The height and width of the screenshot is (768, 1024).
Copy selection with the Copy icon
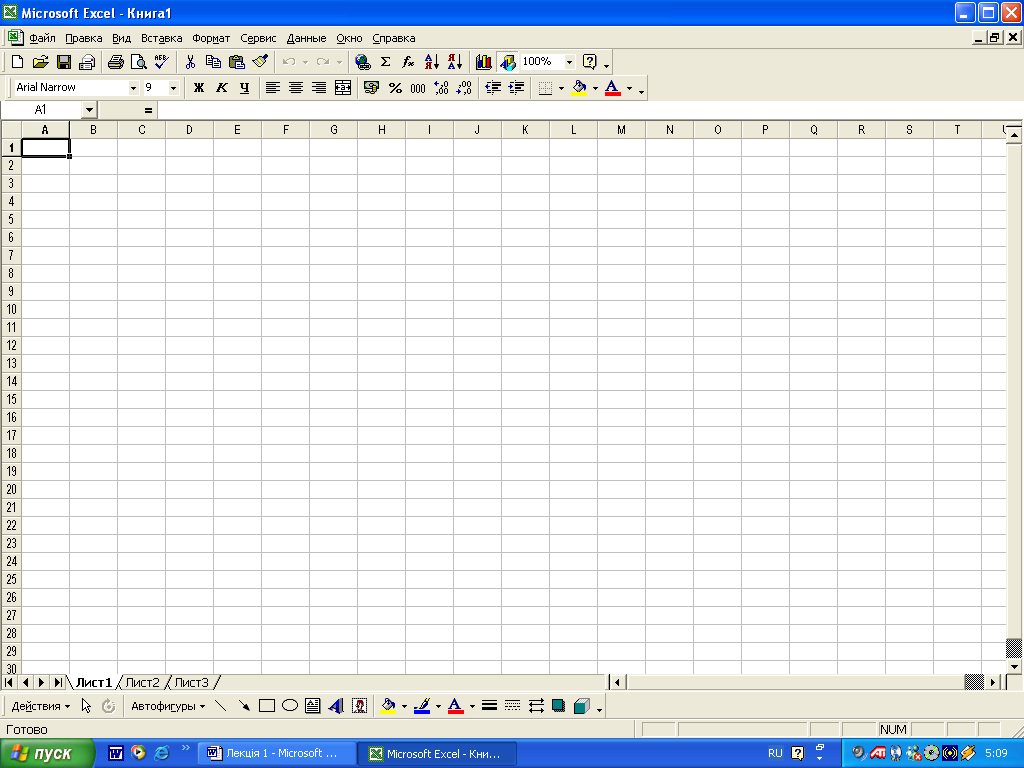pos(213,62)
